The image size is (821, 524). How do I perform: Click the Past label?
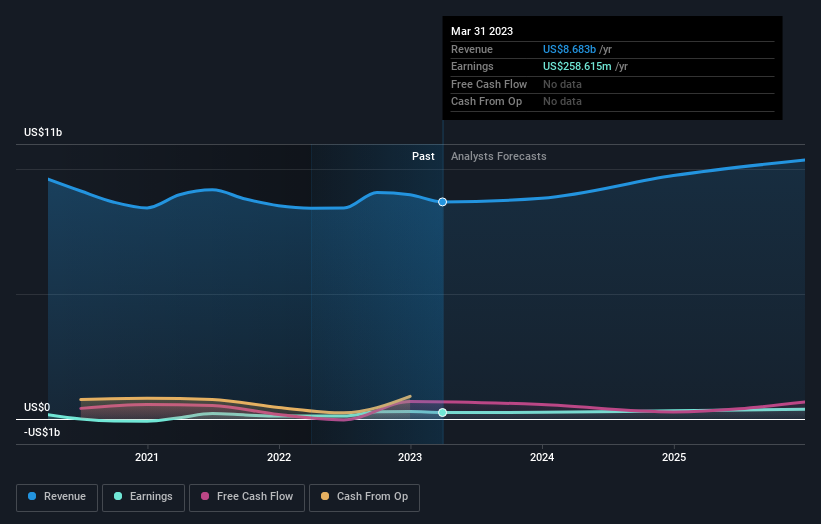click(x=423, y=157)
